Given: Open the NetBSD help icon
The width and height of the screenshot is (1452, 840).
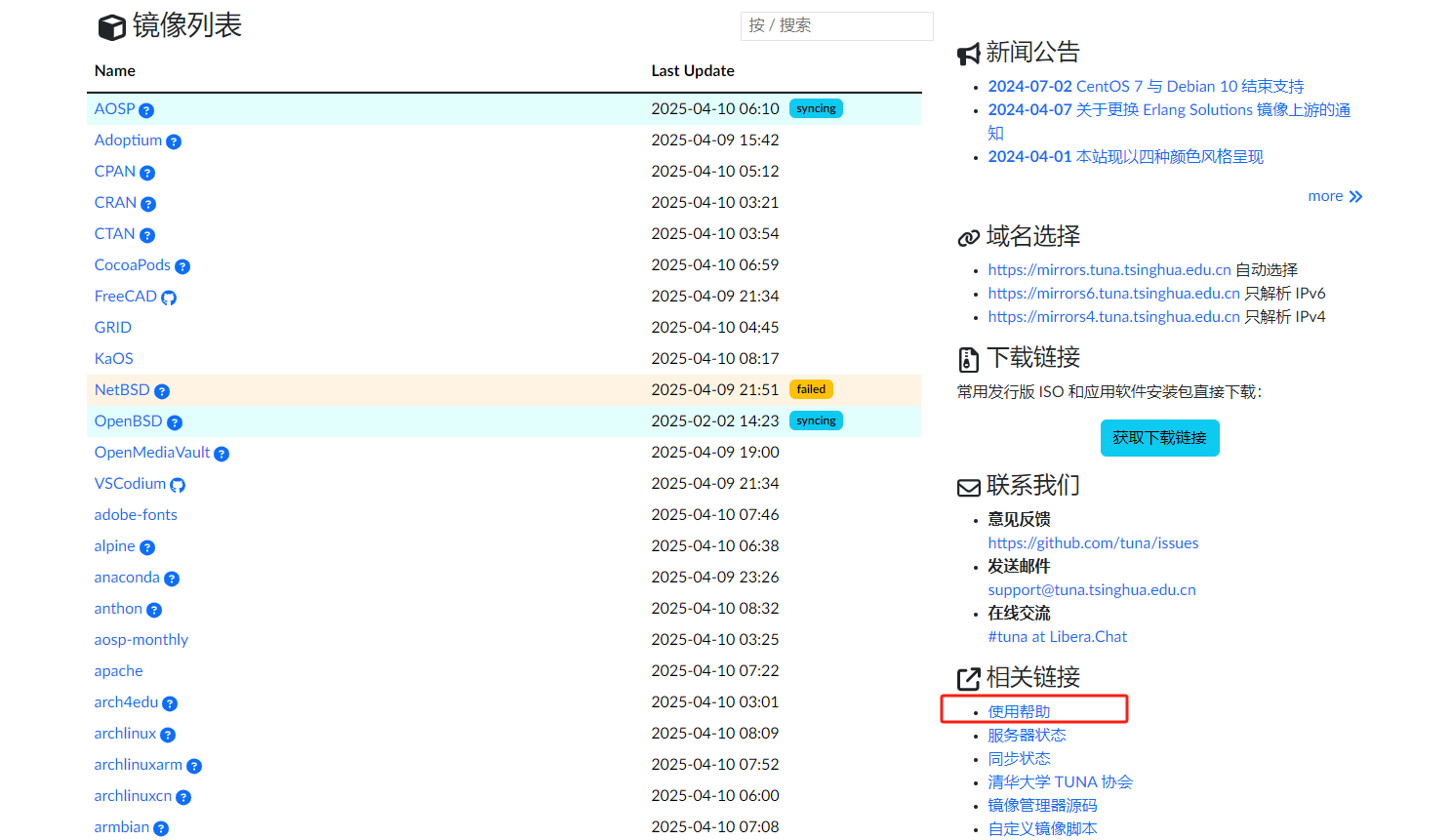Looking at the screenshot, I should click(x=162, y=391).
